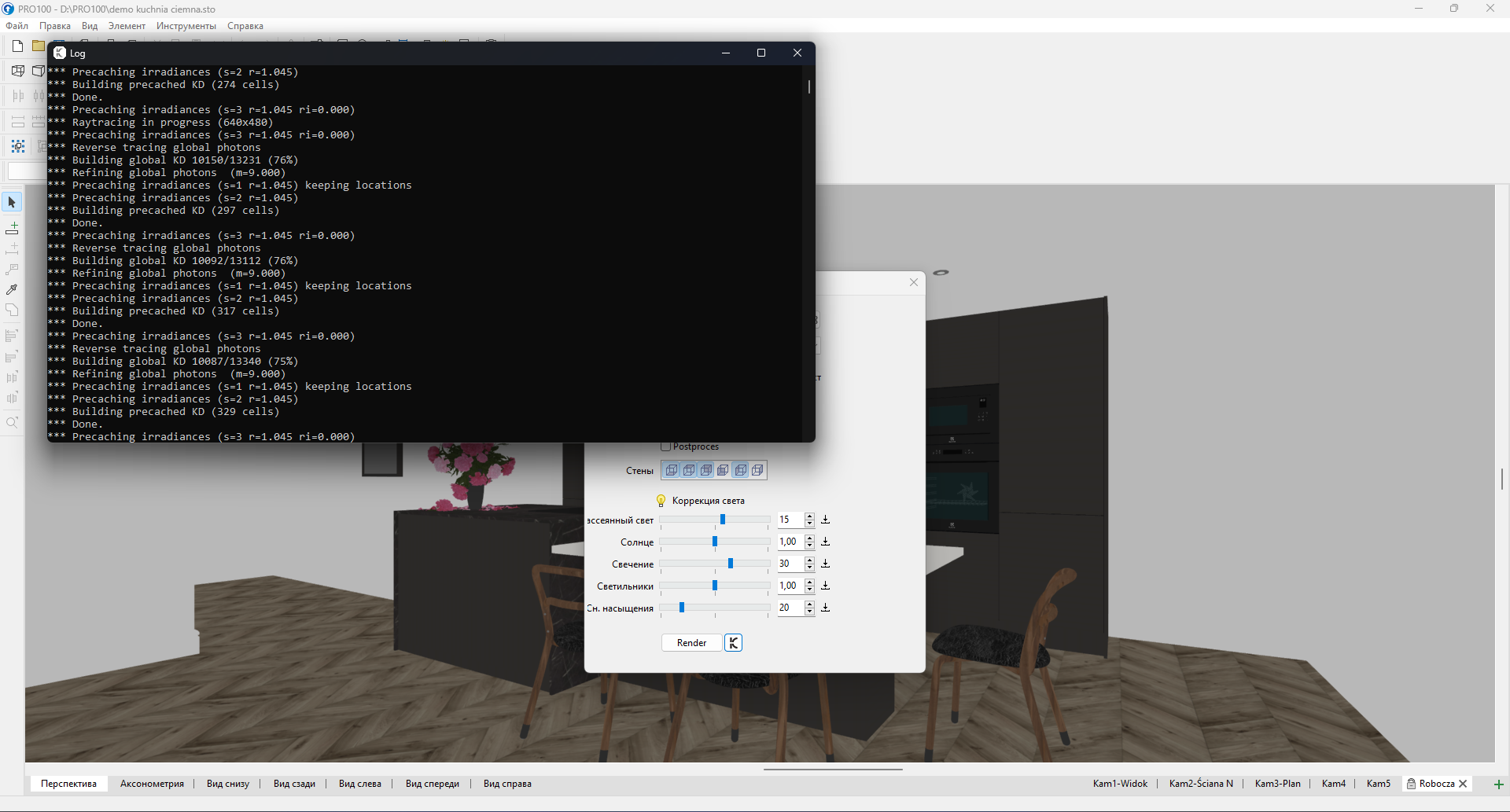Switch to the Kam3-Plan camera tab

point(1277,784)
